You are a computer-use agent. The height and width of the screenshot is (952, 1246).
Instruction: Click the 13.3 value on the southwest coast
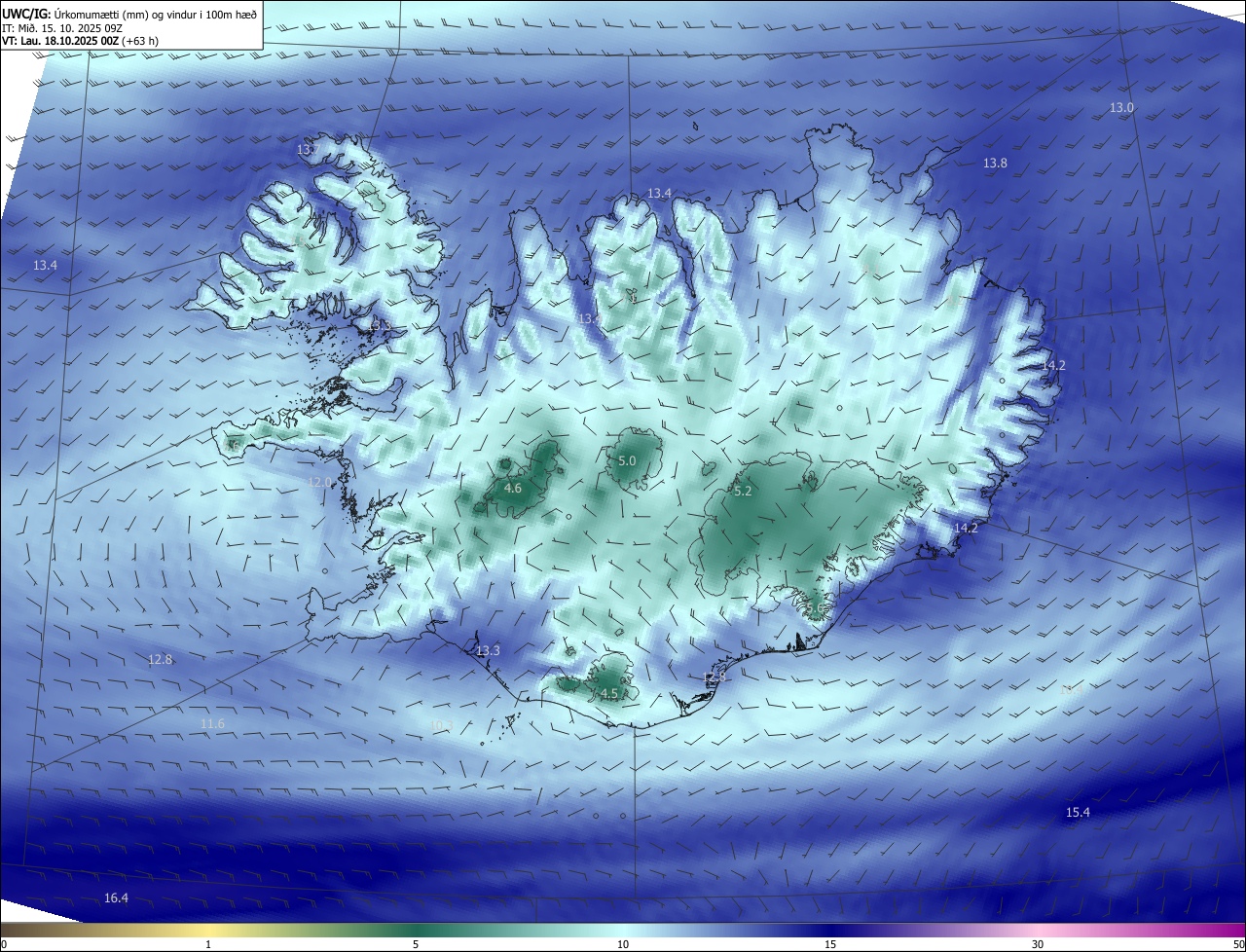click(488, 650)
